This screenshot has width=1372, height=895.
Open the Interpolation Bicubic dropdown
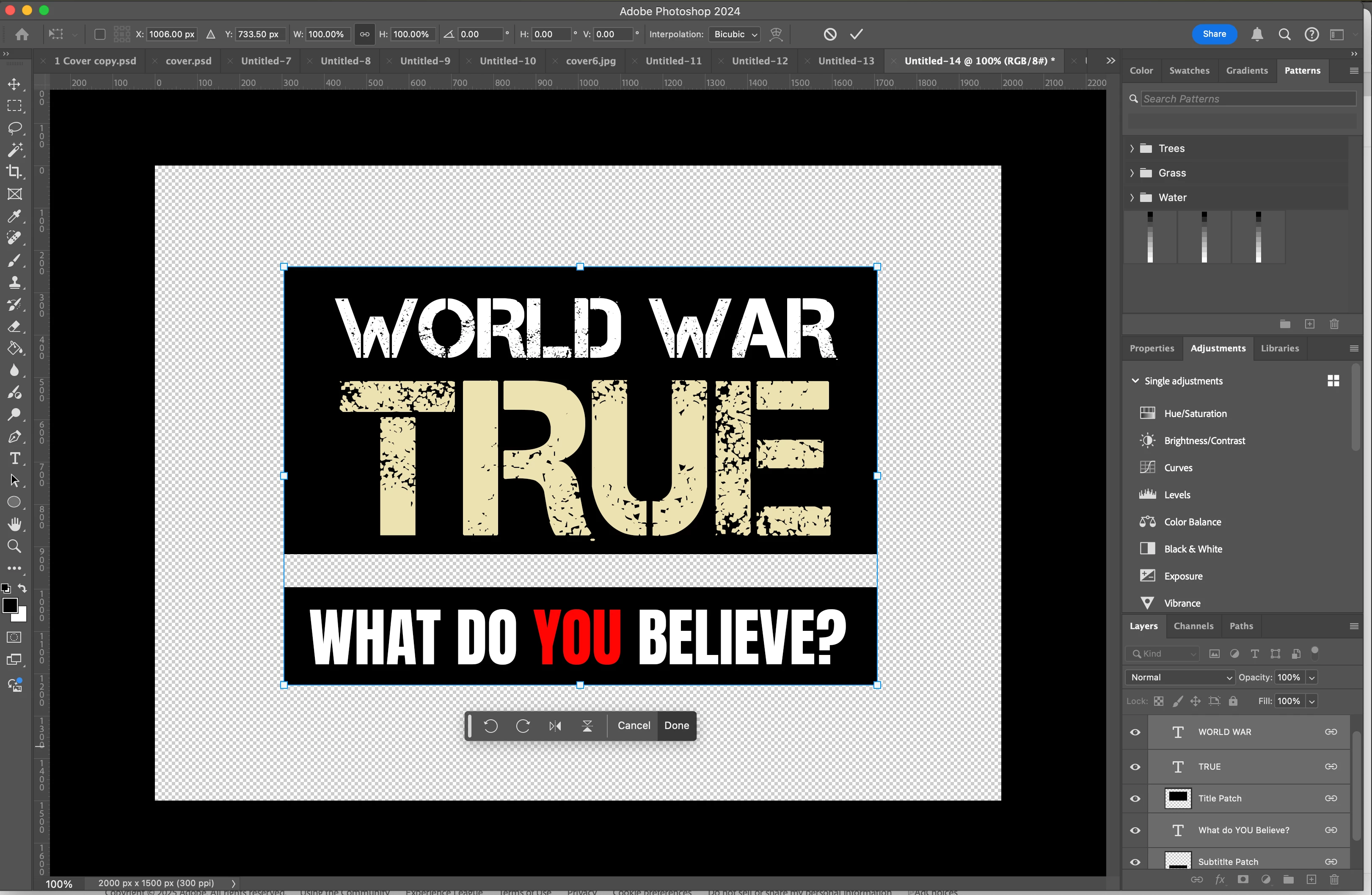pyautogui.click(x=735, y=35)
